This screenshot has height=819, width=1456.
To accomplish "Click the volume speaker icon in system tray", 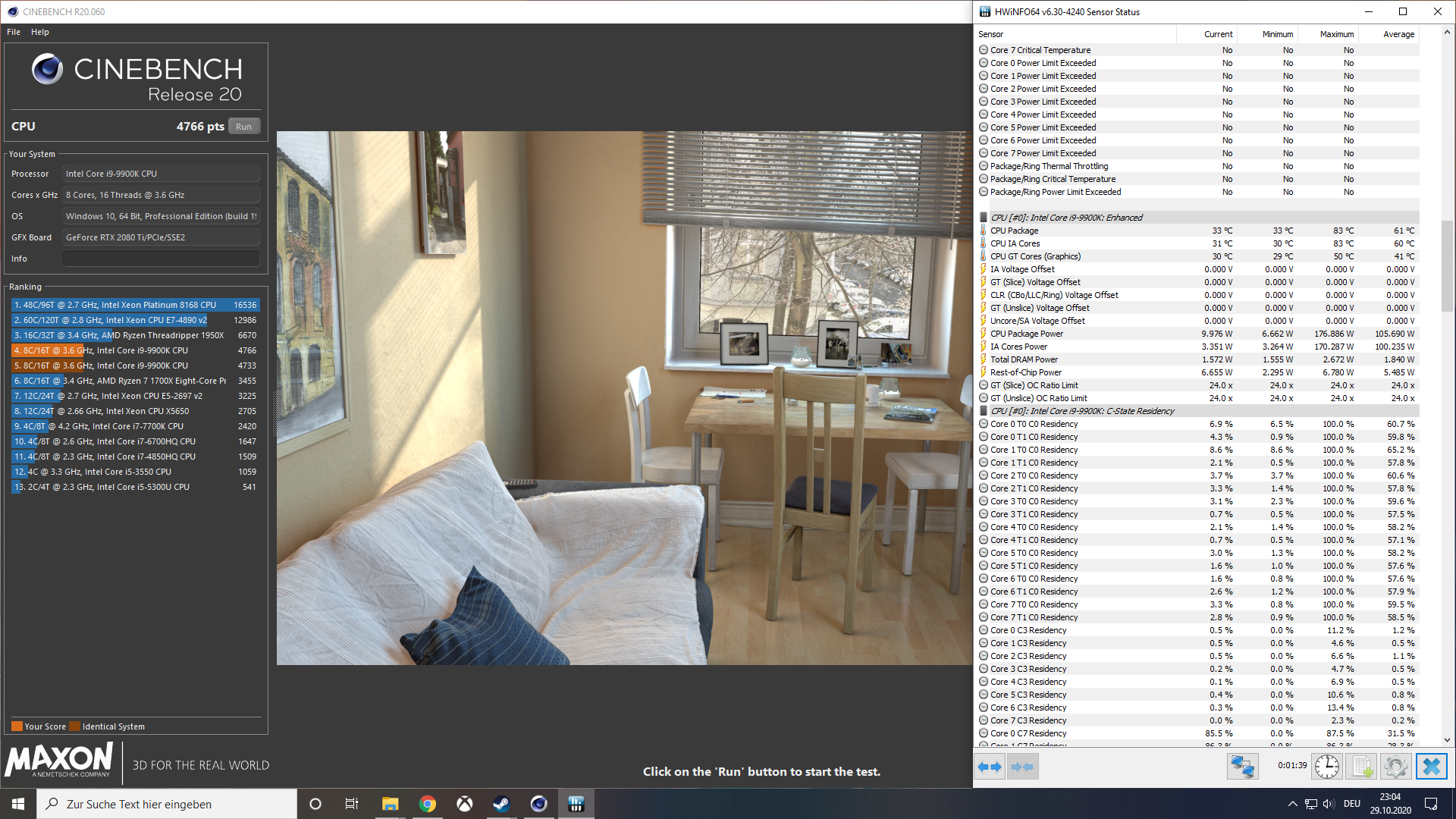I will (1328, 804).
